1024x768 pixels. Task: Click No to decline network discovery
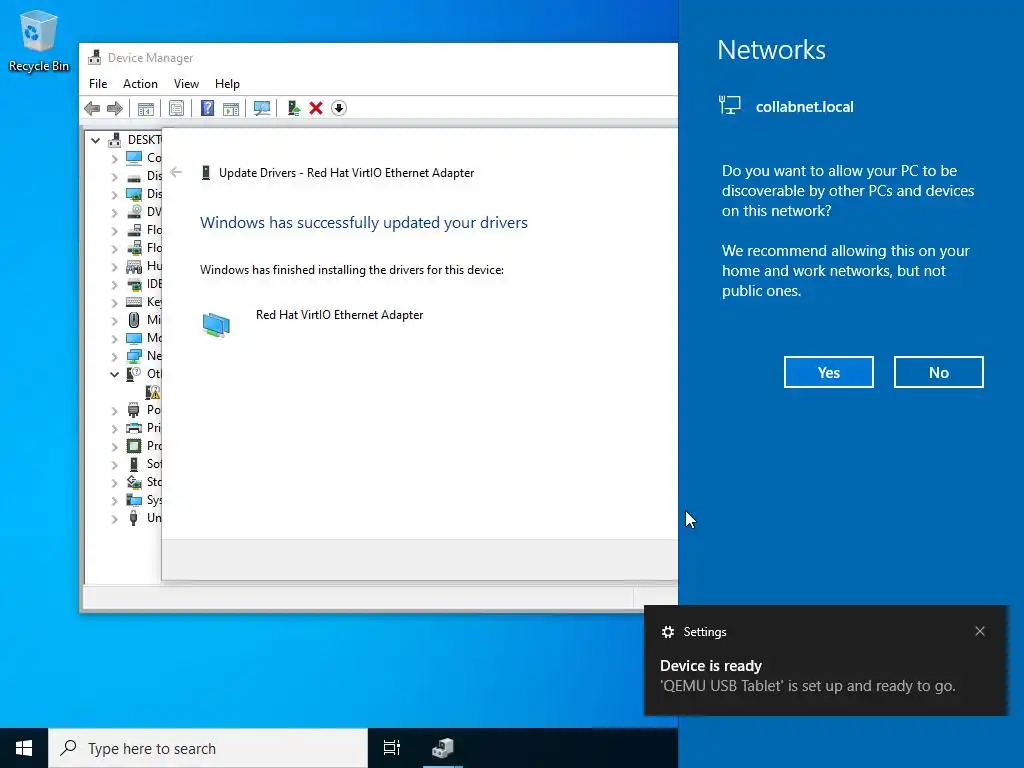click(938, 372)
